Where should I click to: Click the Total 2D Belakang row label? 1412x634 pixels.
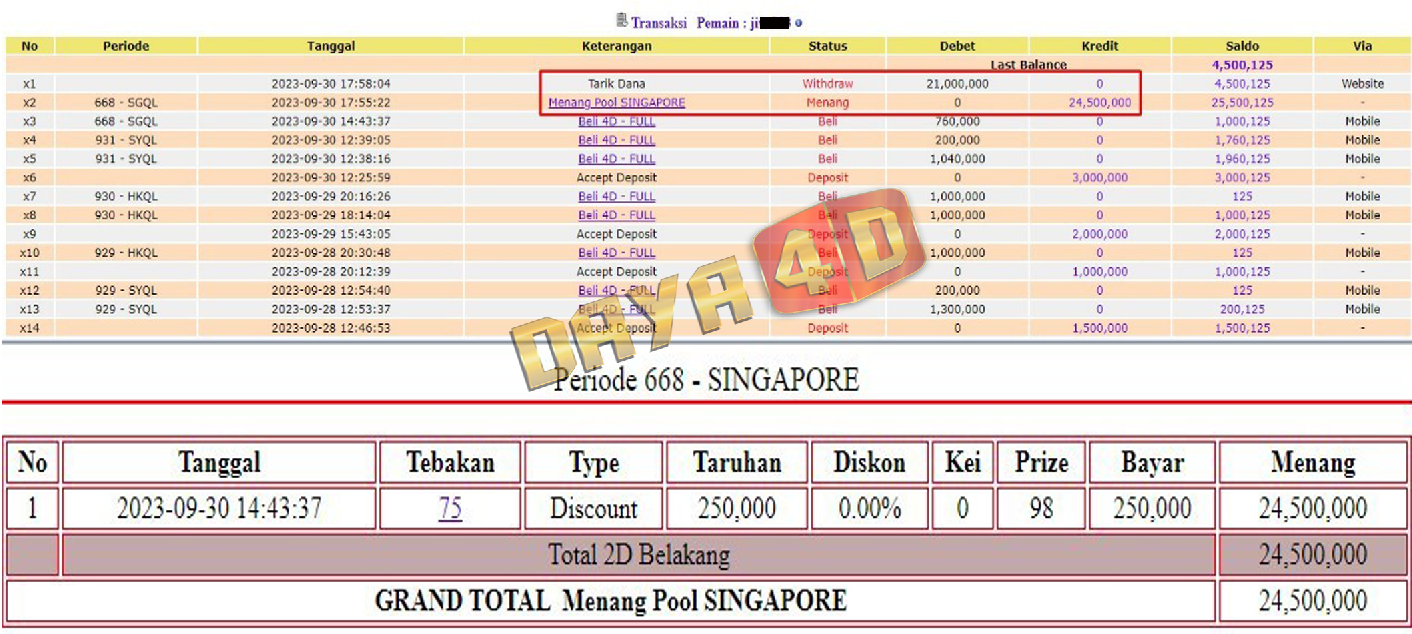639,555
